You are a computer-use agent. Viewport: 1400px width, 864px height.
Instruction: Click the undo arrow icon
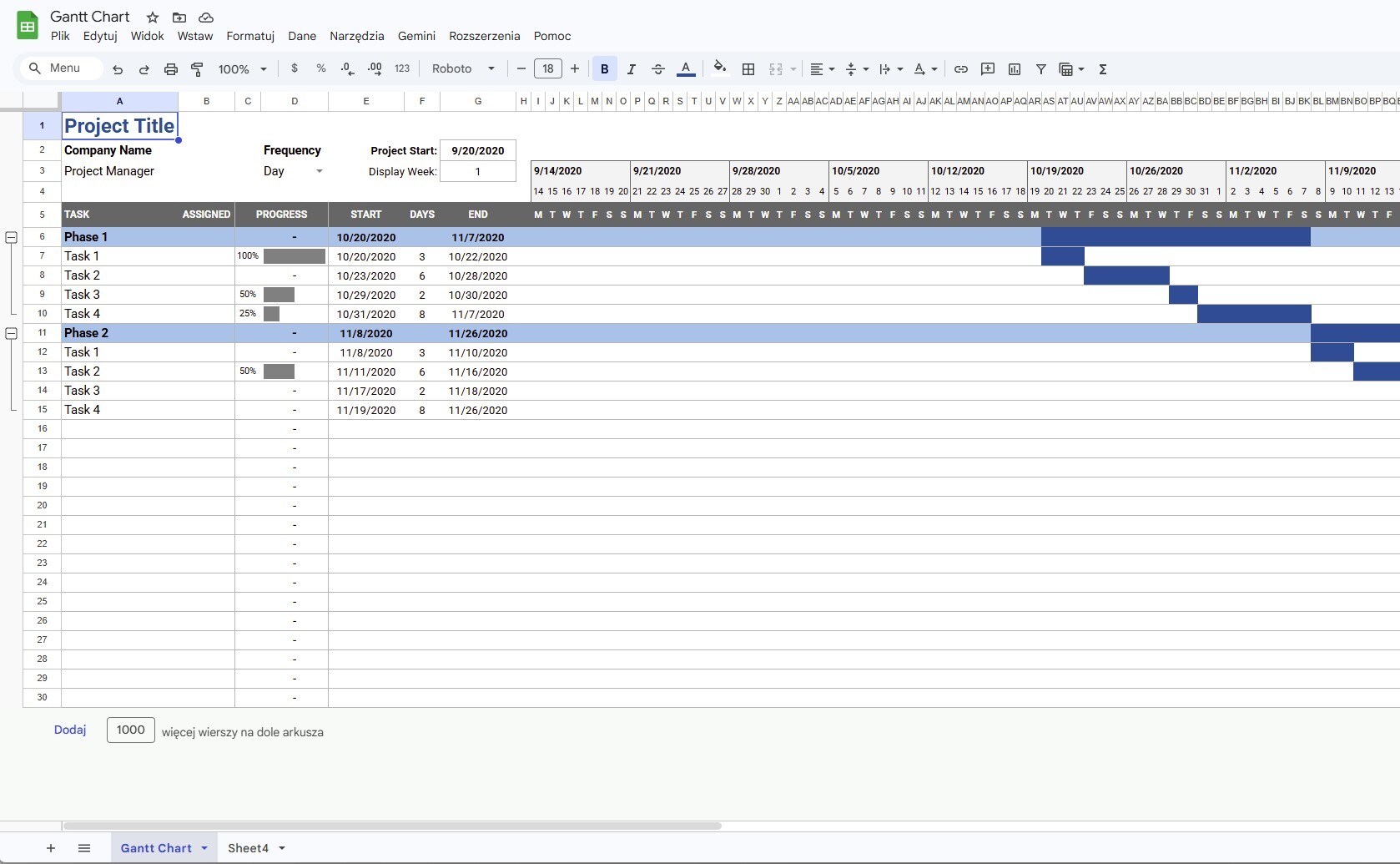point(118,69)
